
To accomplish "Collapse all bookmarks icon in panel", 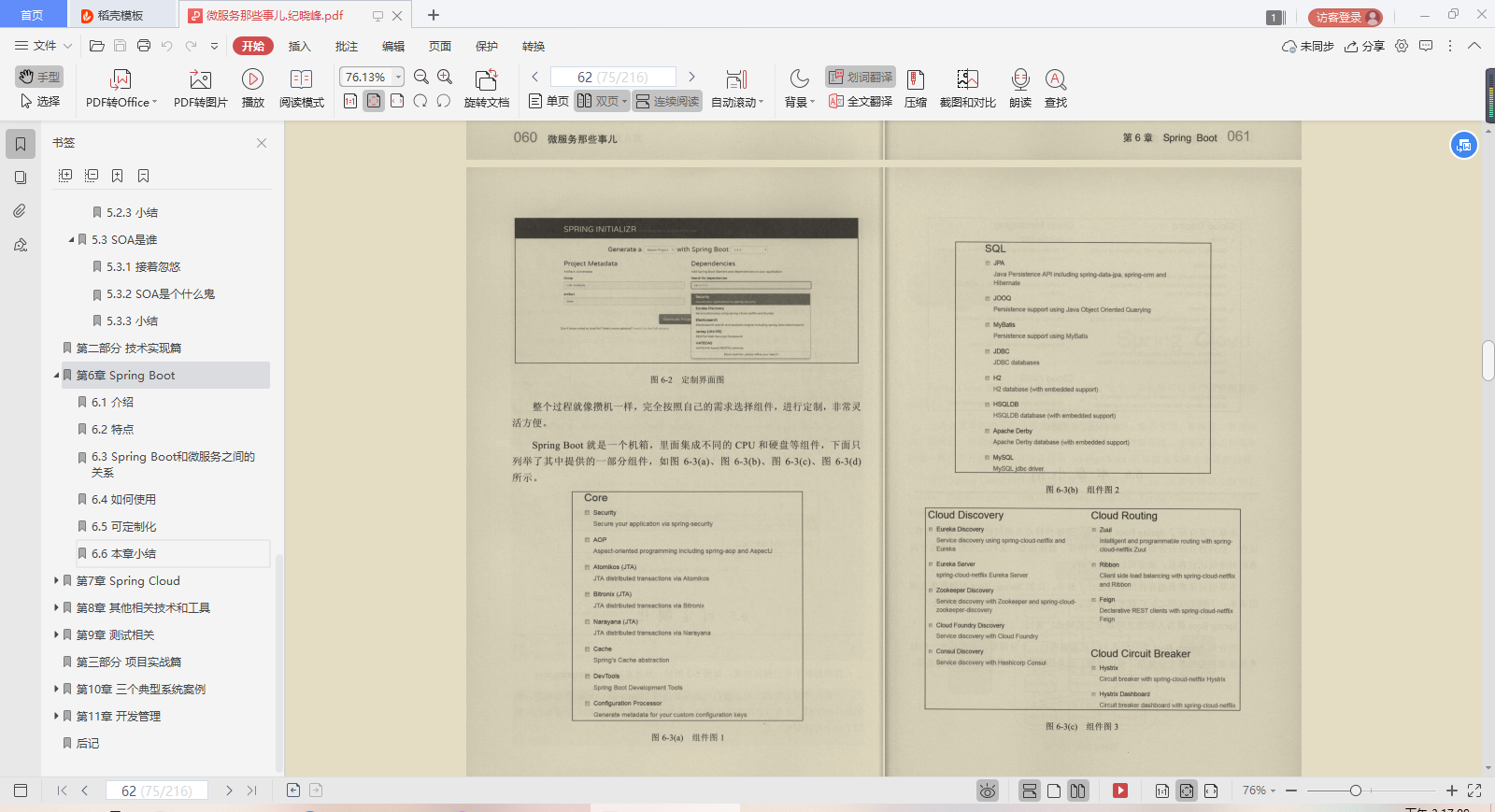I will pyautogui.click(x=92, y=176).
